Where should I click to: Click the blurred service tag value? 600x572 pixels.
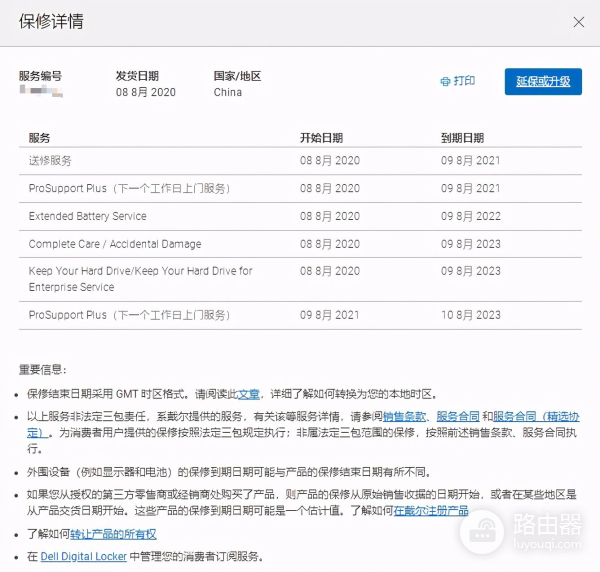pyautogui.click(x=41, y=91)
